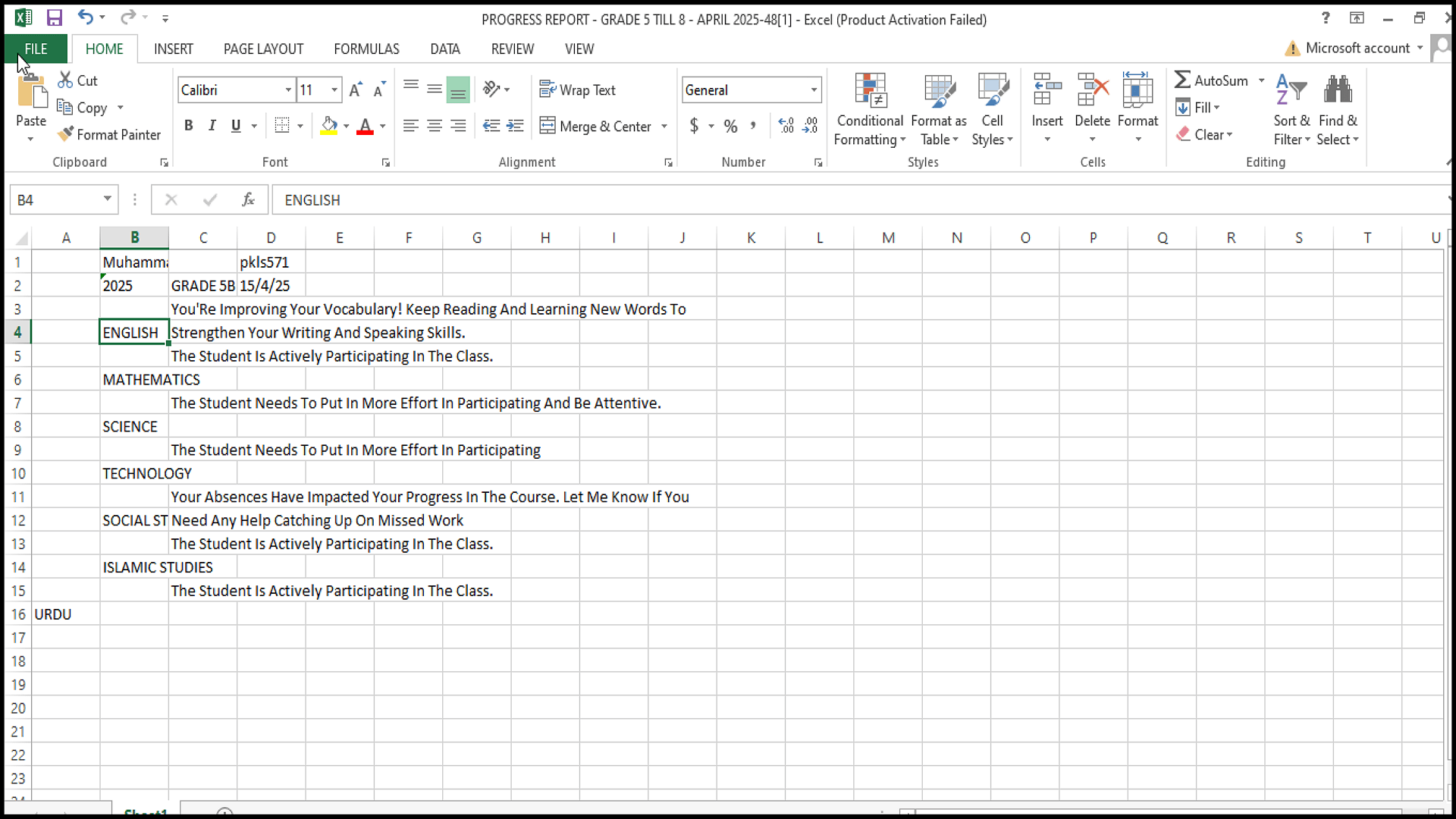Image resolution: width=1456 pixels, height=819 pixels.
Task: Expand the Font dialog launcher
Action: [x=386, y=162]
